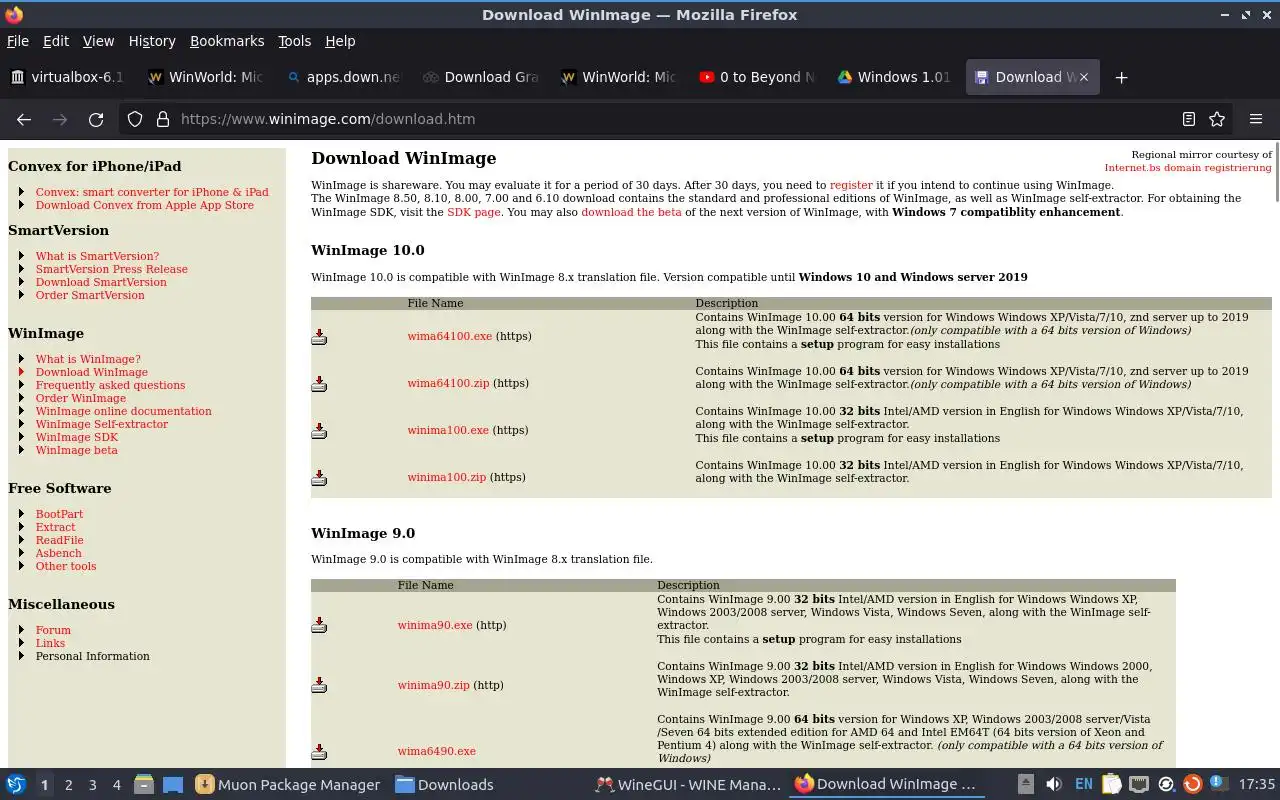Open the History menu
The image size is (1280, 800).
(152, 41)
